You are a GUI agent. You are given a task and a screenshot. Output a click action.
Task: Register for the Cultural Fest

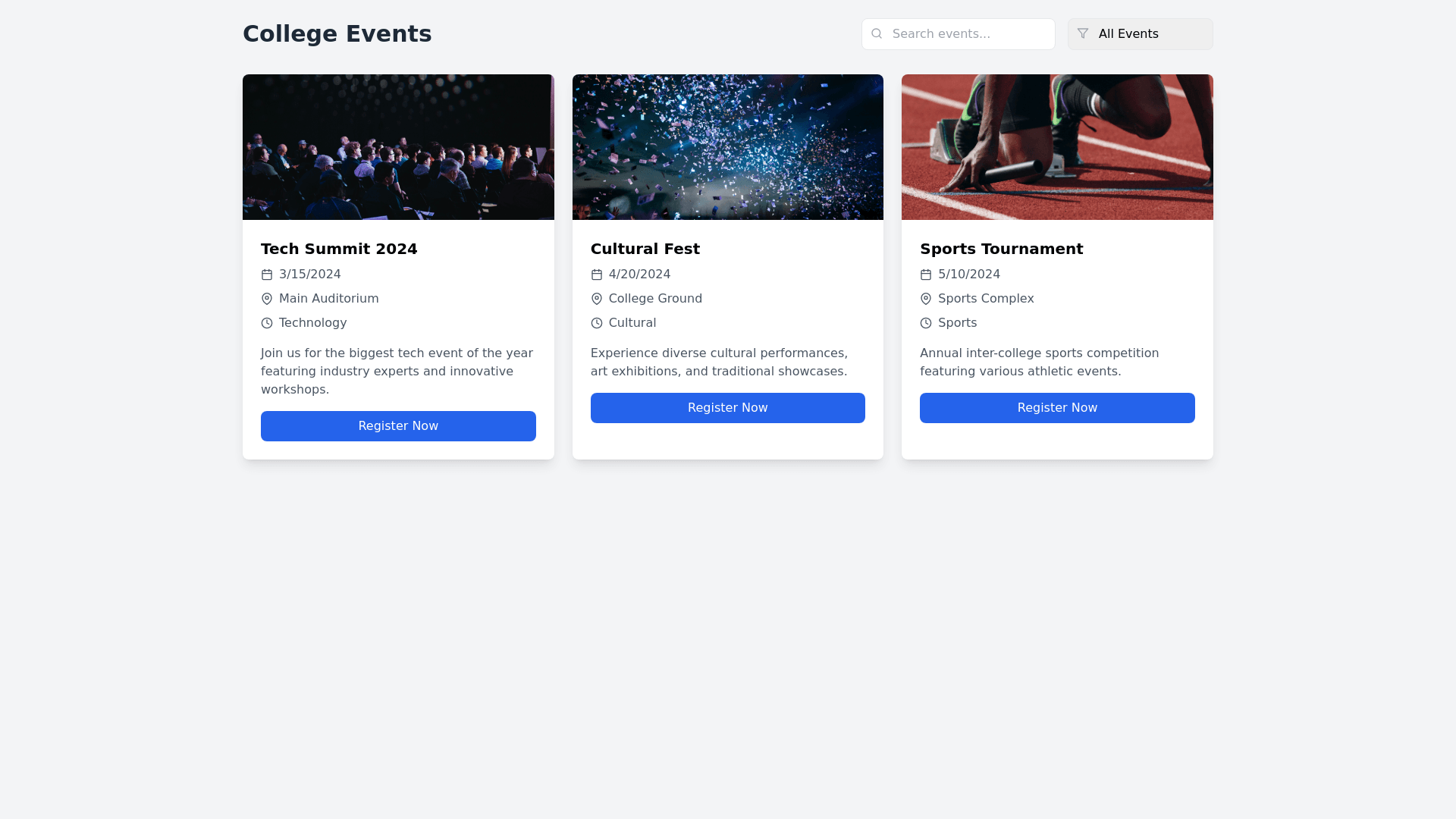click(728, 408)
